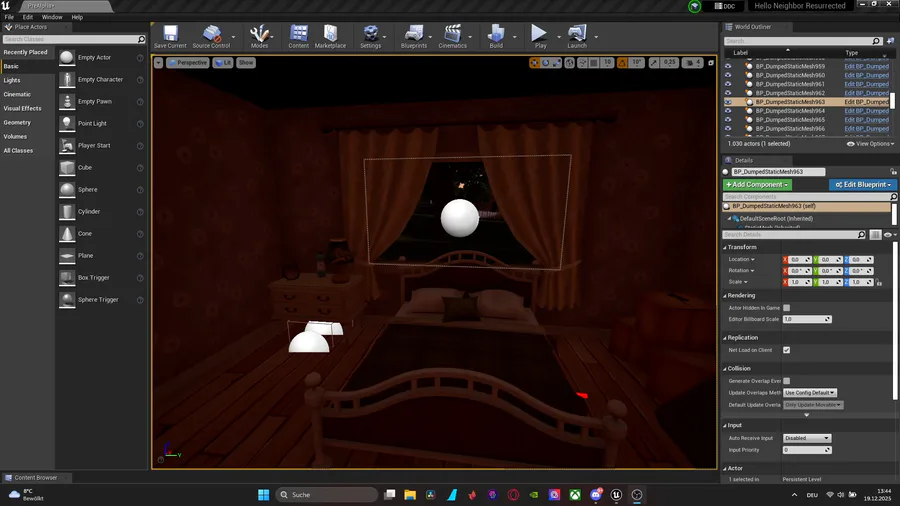Open Source Control from the toolbar
The width and height of the screenshot is (900, 506).
coord(211,36)
